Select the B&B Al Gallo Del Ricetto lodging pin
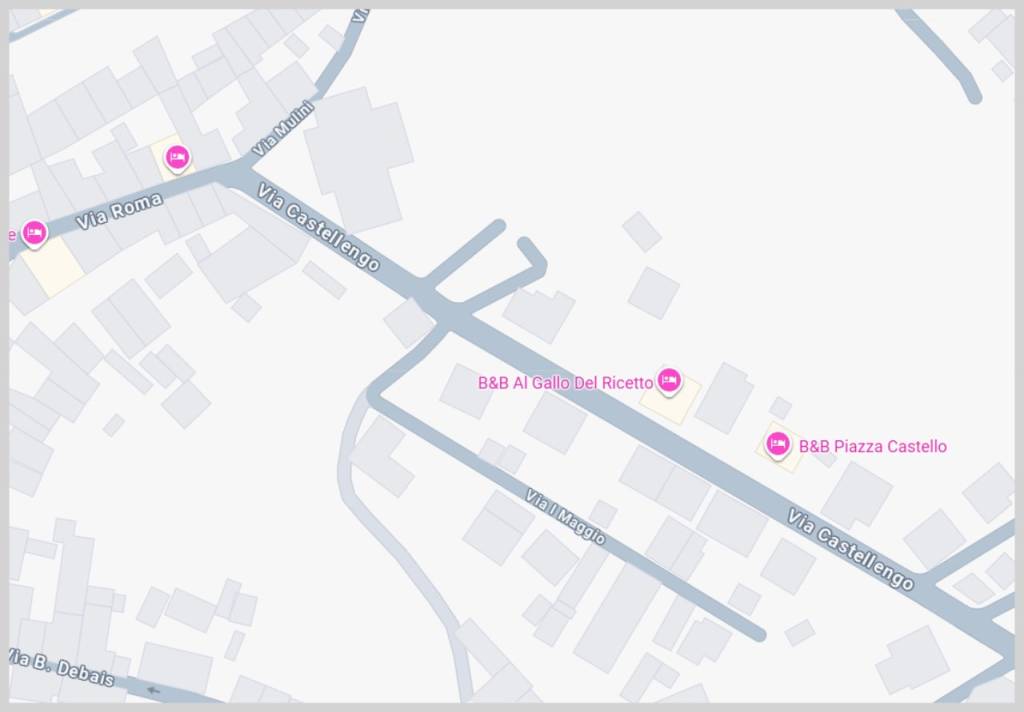The width and height of the screenshot is (1024, 712). tap(668, 381)
